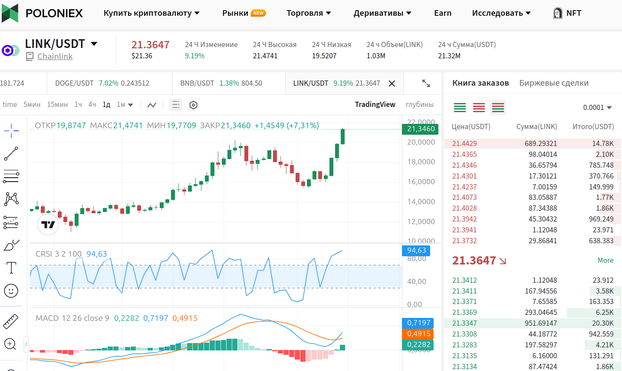Select the trend line drawing tool
Viewport: 622px width, 371px height.
click(x=11, y=154)
